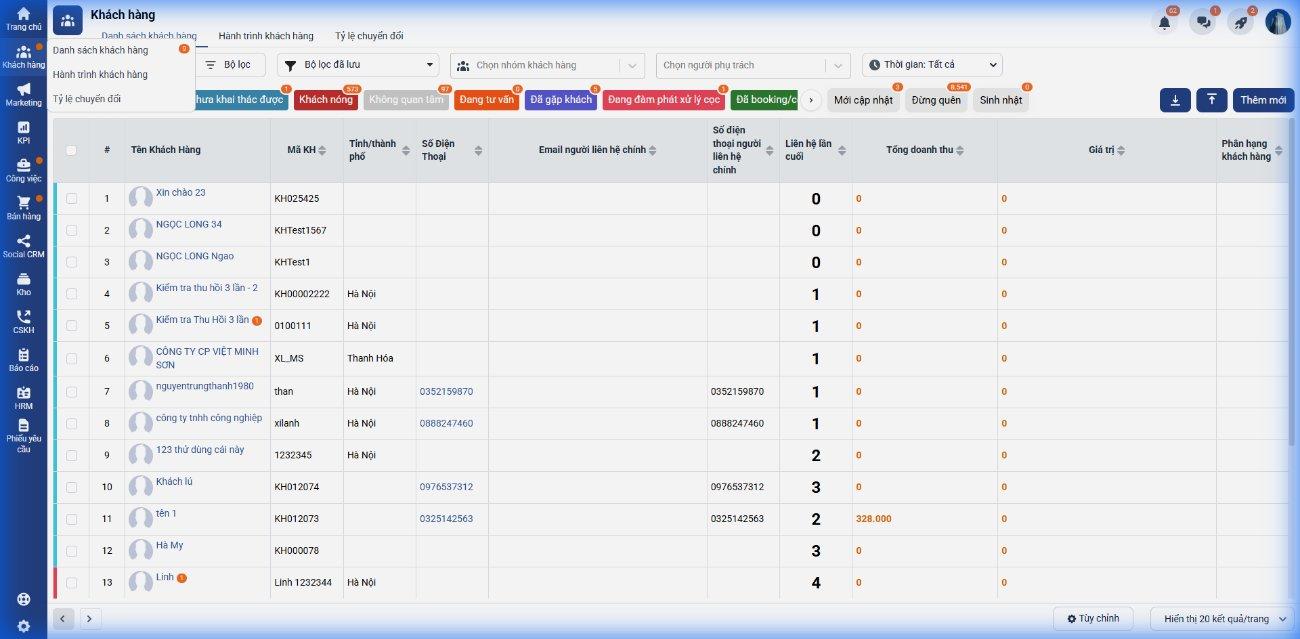
Task: Open Chọn nhóm khách hàng dropdown
Action: pos(547,65)
